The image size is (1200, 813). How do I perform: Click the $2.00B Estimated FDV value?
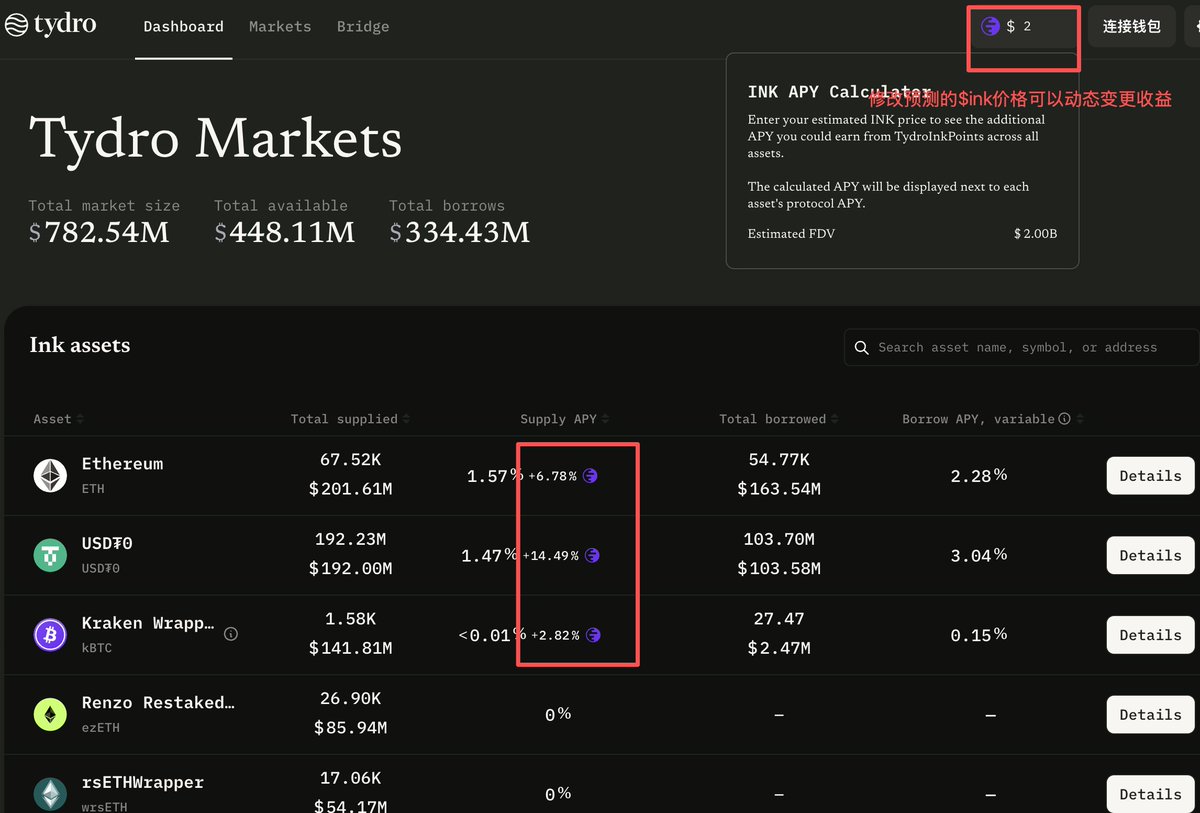1035,234
